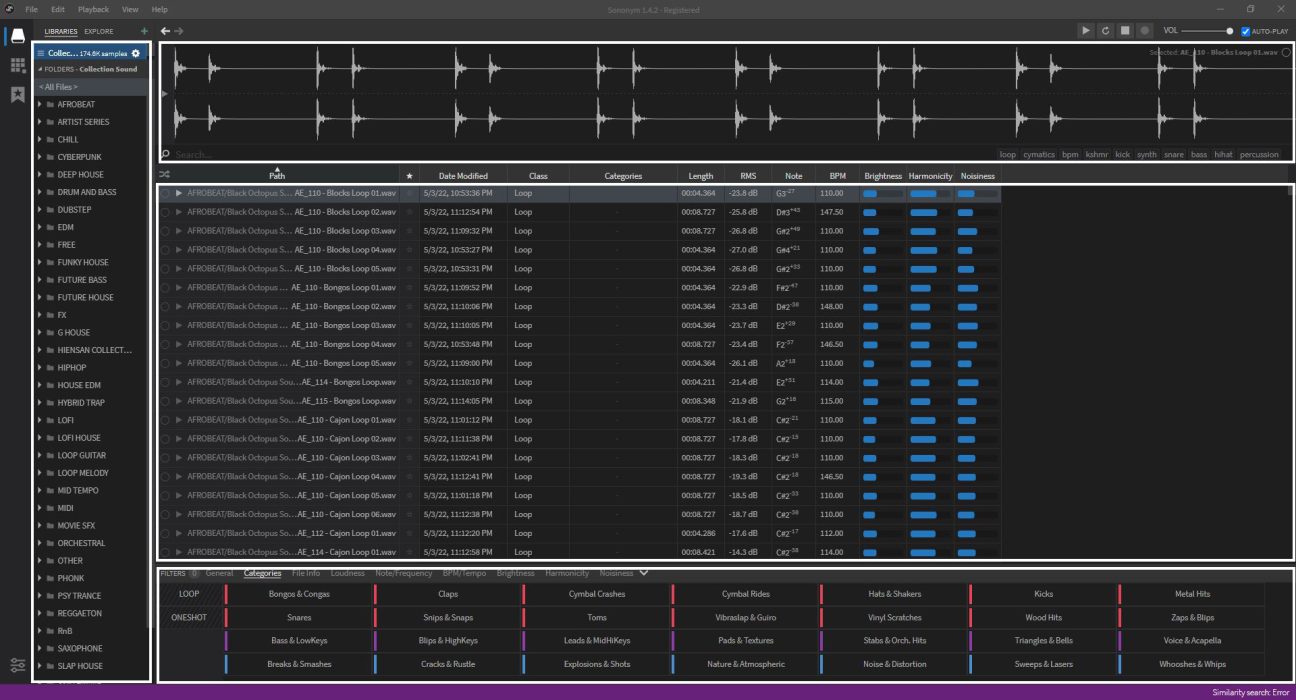The image size is (1296, 700).
Task: Expand the CYBERPUNK folder
Action: [39, 157]
